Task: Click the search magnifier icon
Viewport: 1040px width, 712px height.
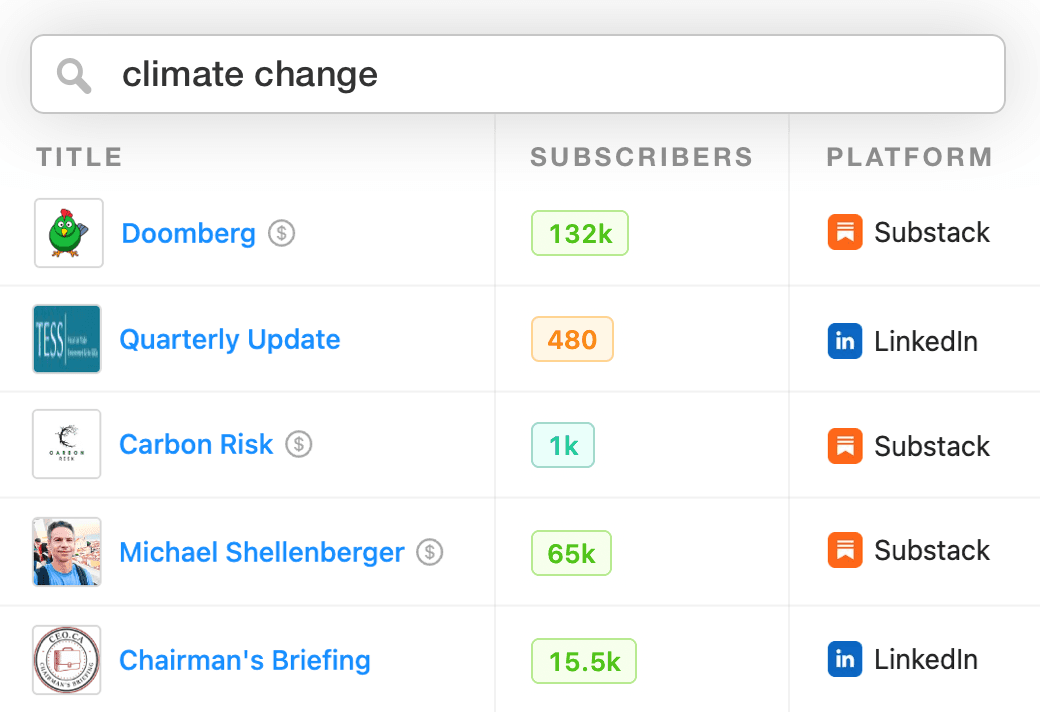Action: 74,76
